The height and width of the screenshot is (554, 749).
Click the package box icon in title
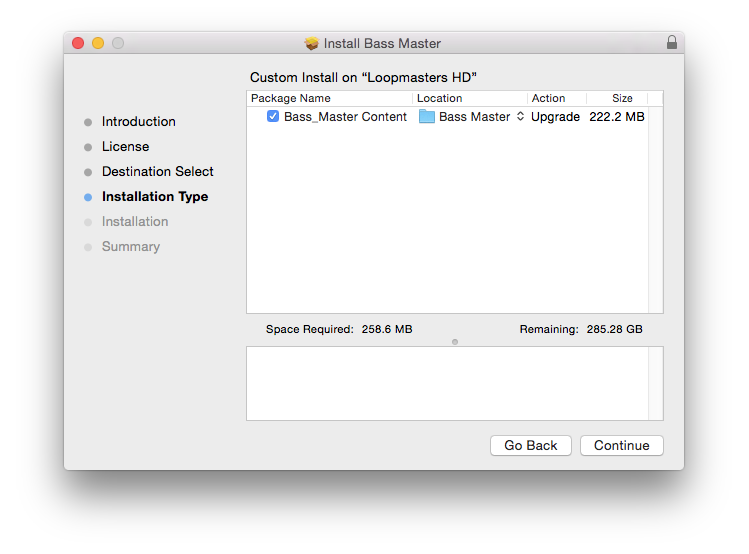pos(312,43)
